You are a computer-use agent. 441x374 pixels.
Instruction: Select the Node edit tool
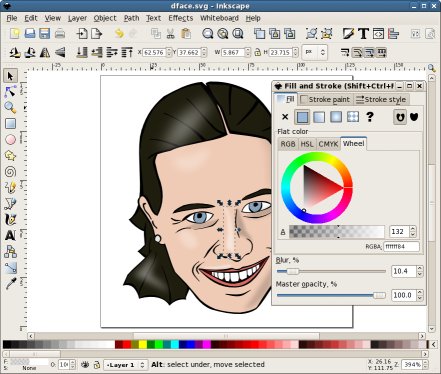click(x=10, y=92)
